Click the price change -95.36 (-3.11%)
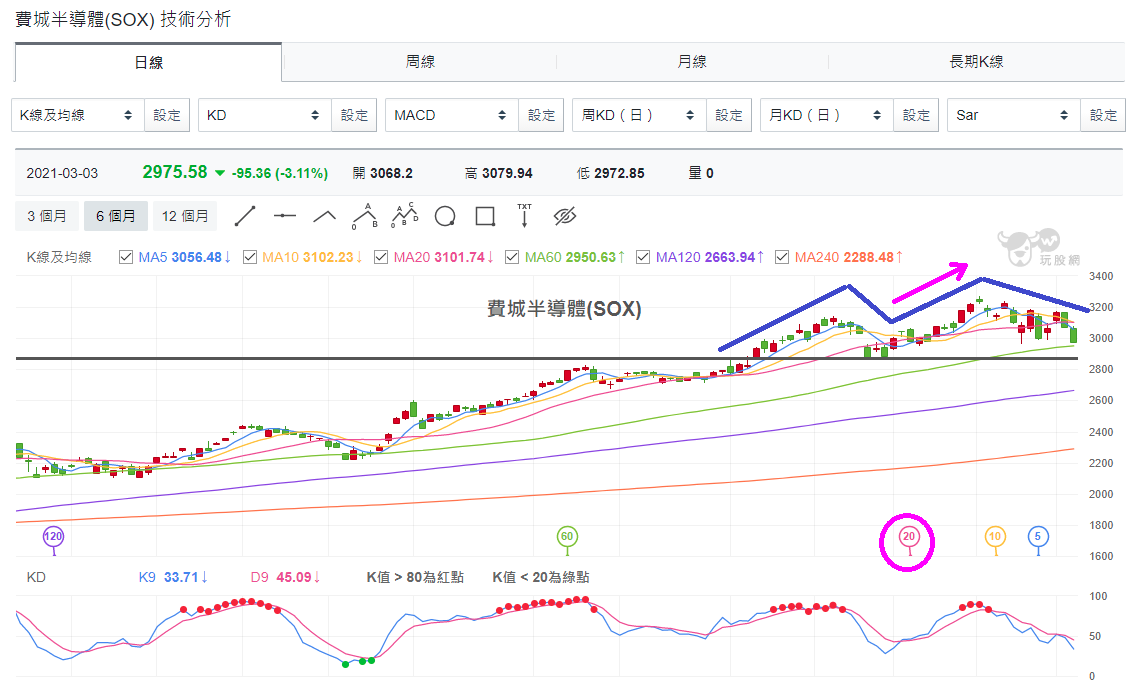This screenshot has width=1129, height=683. (x=279, y=173)
